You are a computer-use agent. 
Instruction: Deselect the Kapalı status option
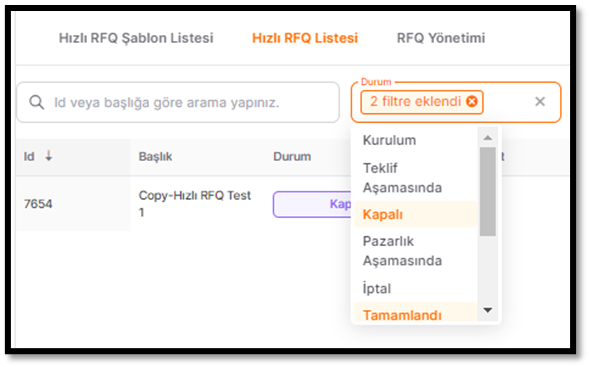click(x=415, y=214)
